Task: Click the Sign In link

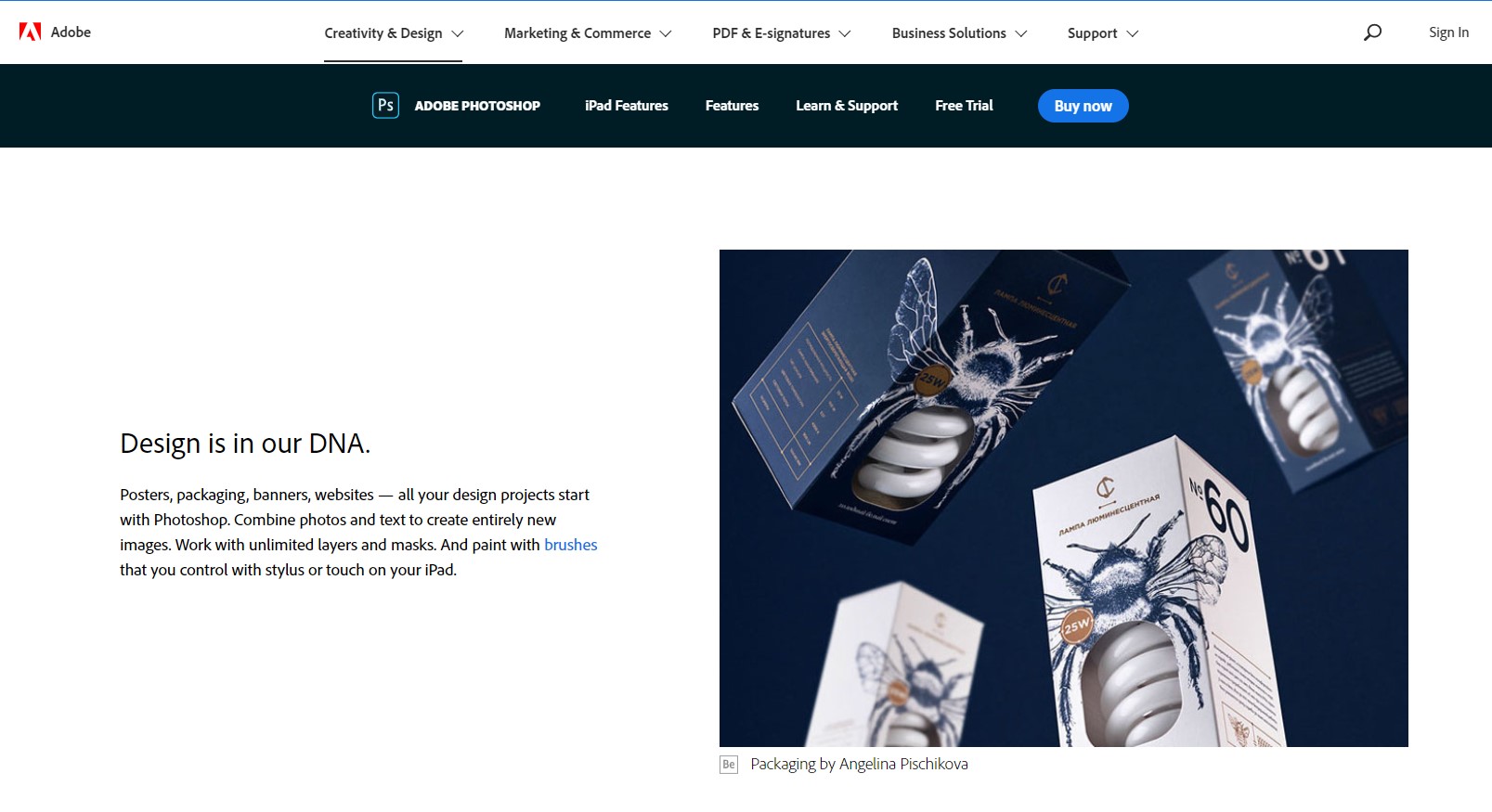Action: [x=1448, y=32]
